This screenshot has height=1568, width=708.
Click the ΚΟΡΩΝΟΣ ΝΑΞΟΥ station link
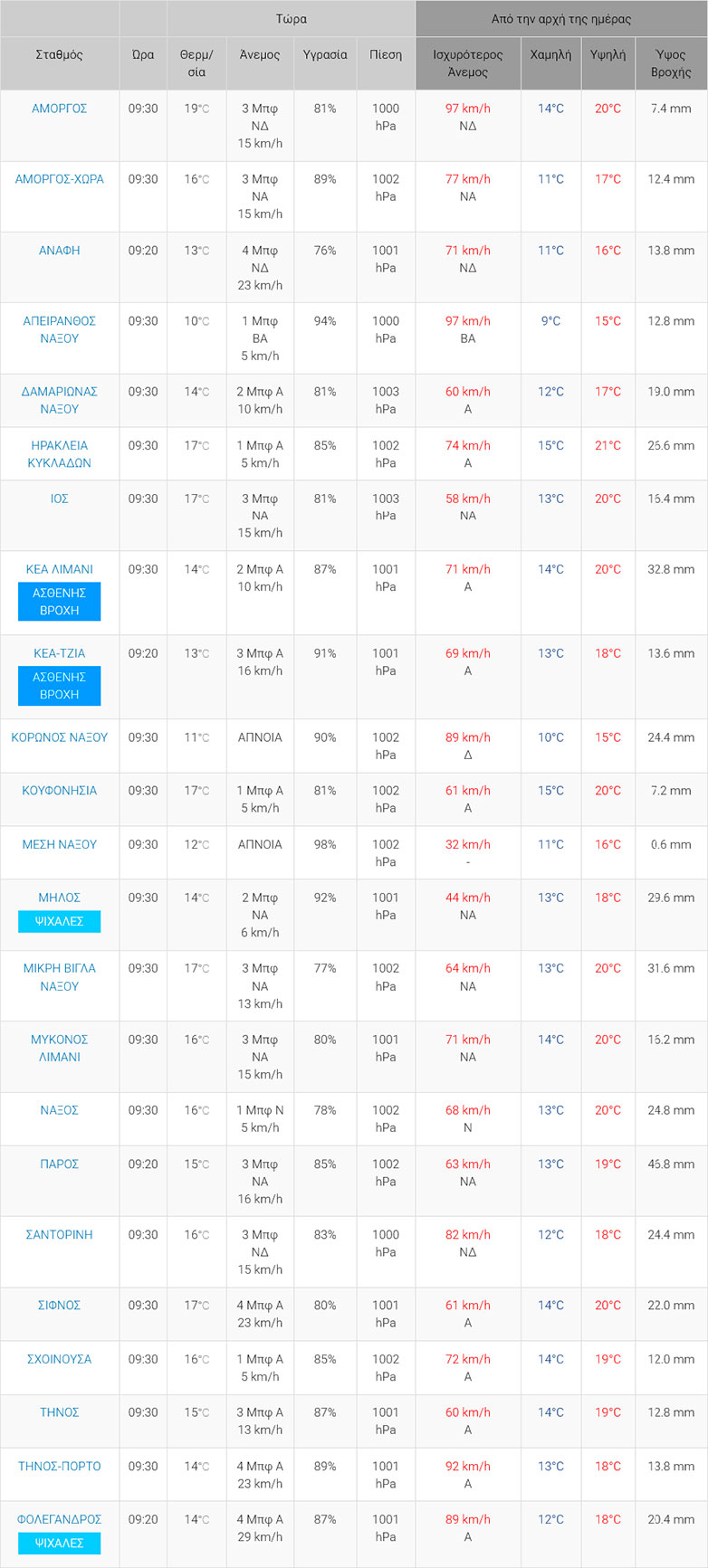pos(59,737)
